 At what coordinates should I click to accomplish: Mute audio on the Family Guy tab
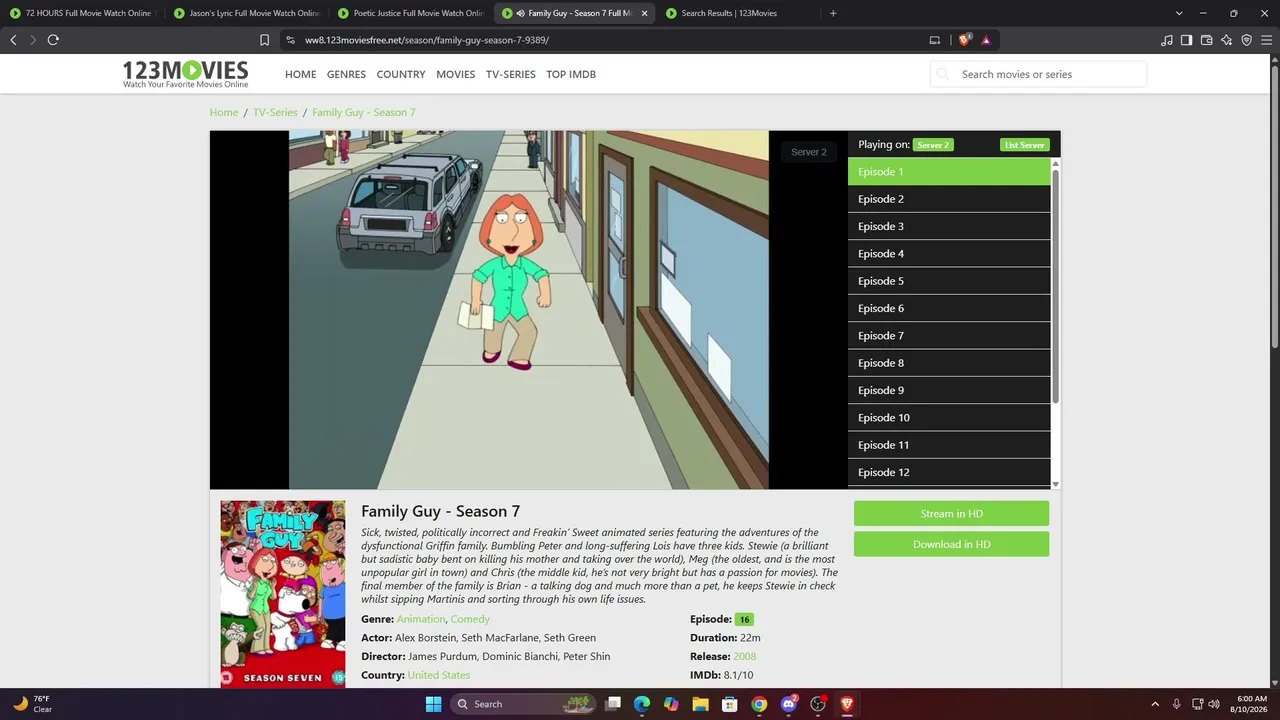520,13
